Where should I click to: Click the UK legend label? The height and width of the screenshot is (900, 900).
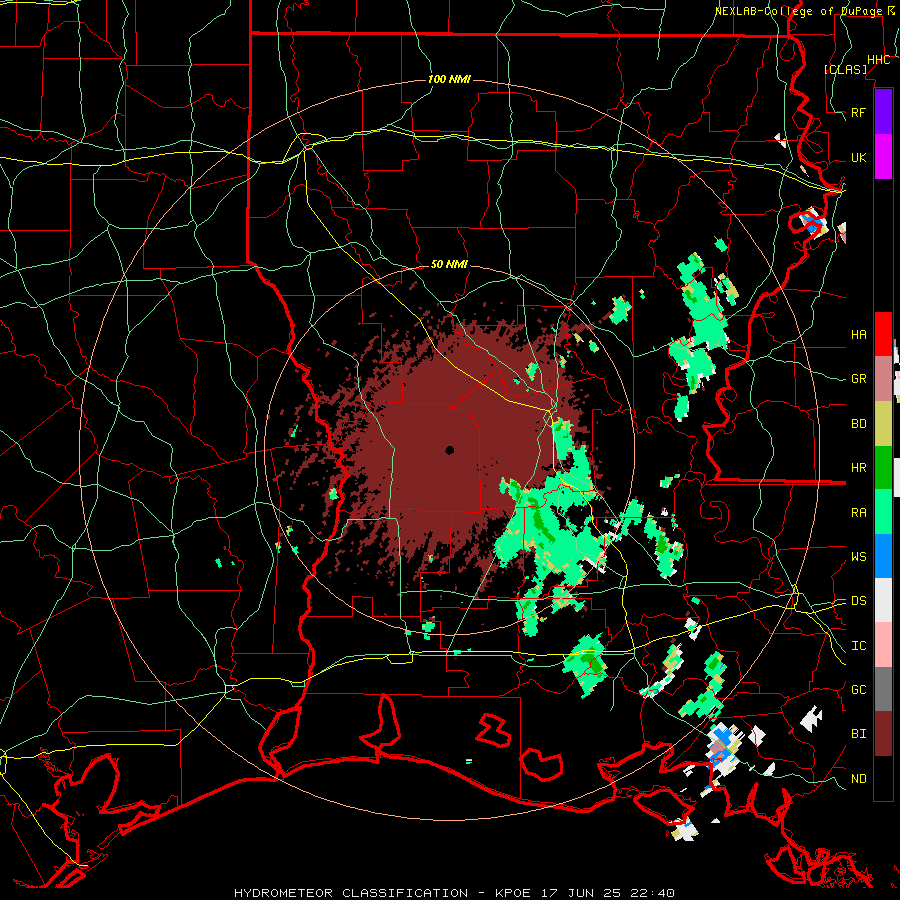[858, 157]
